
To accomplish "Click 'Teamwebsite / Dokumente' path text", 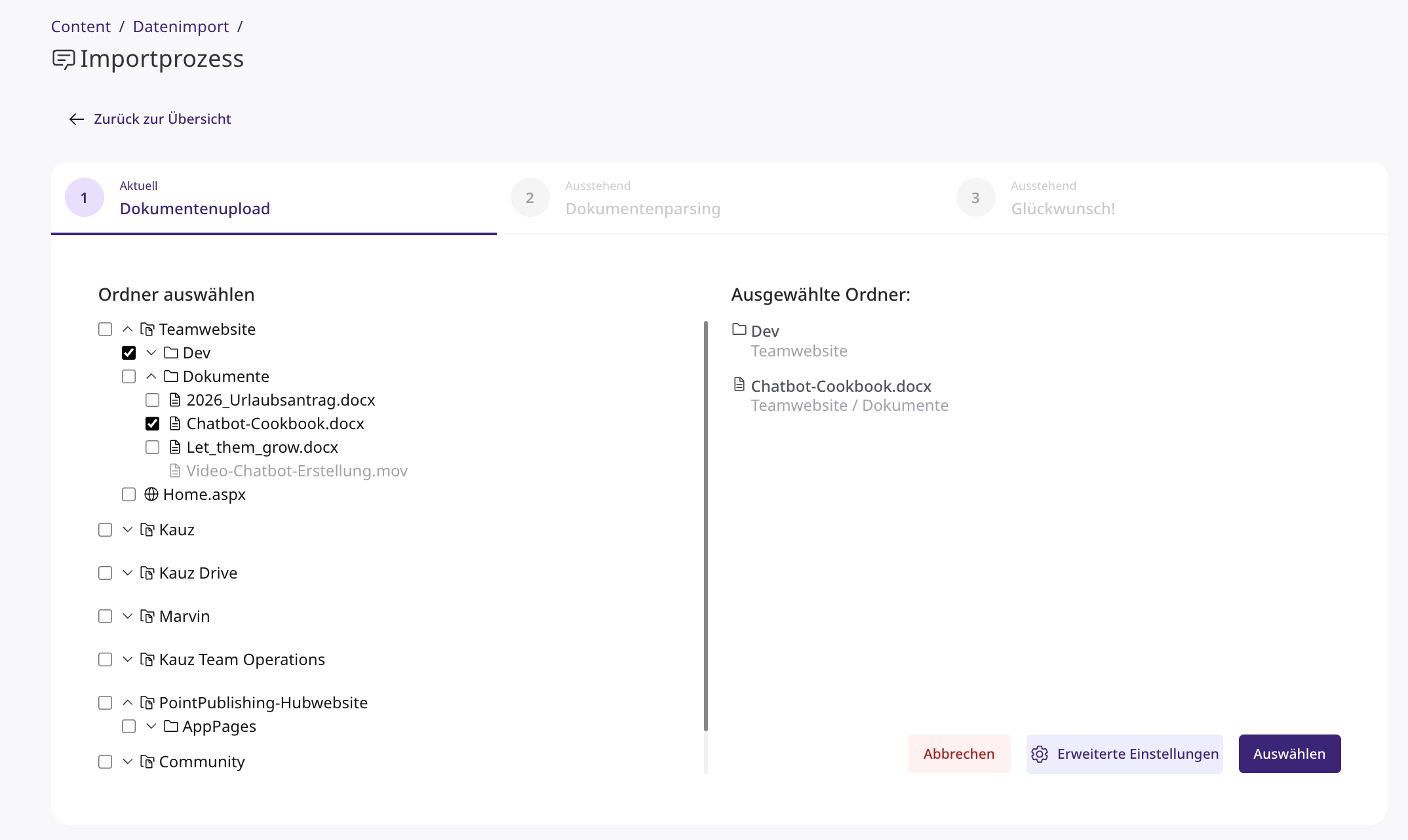I will tap(850, 406).
